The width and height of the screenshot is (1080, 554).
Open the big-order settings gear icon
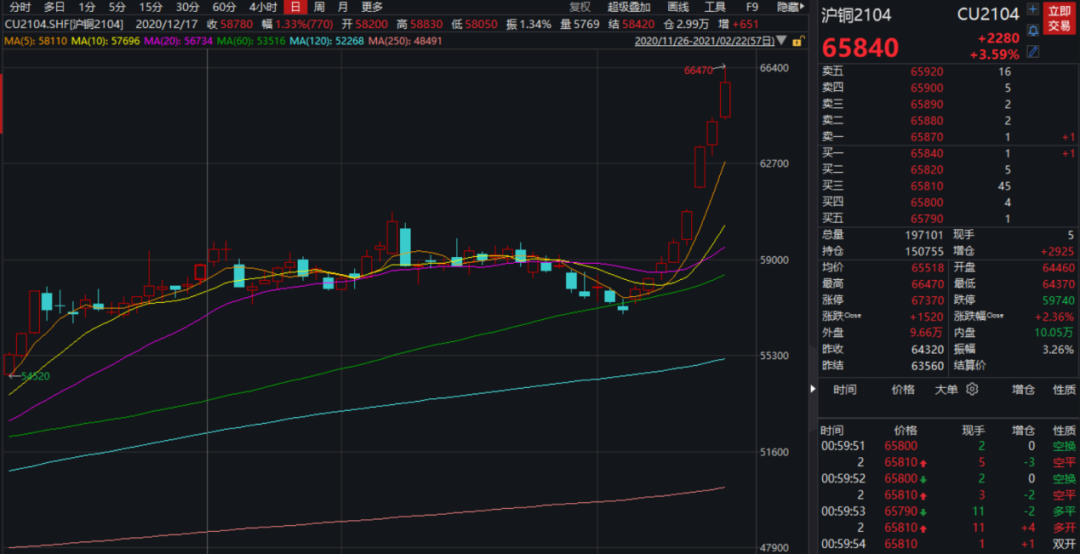(x=972, y=389)
